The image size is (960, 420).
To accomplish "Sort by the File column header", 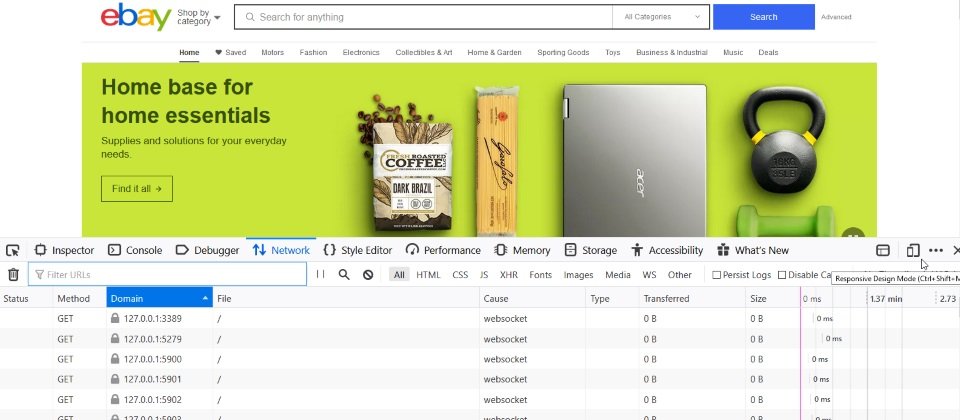I will [346, 299].
